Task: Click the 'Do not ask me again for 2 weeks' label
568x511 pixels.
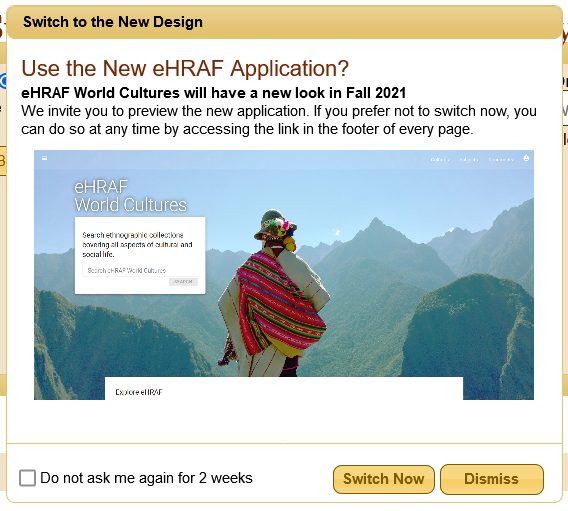Action: click(146, 478)
